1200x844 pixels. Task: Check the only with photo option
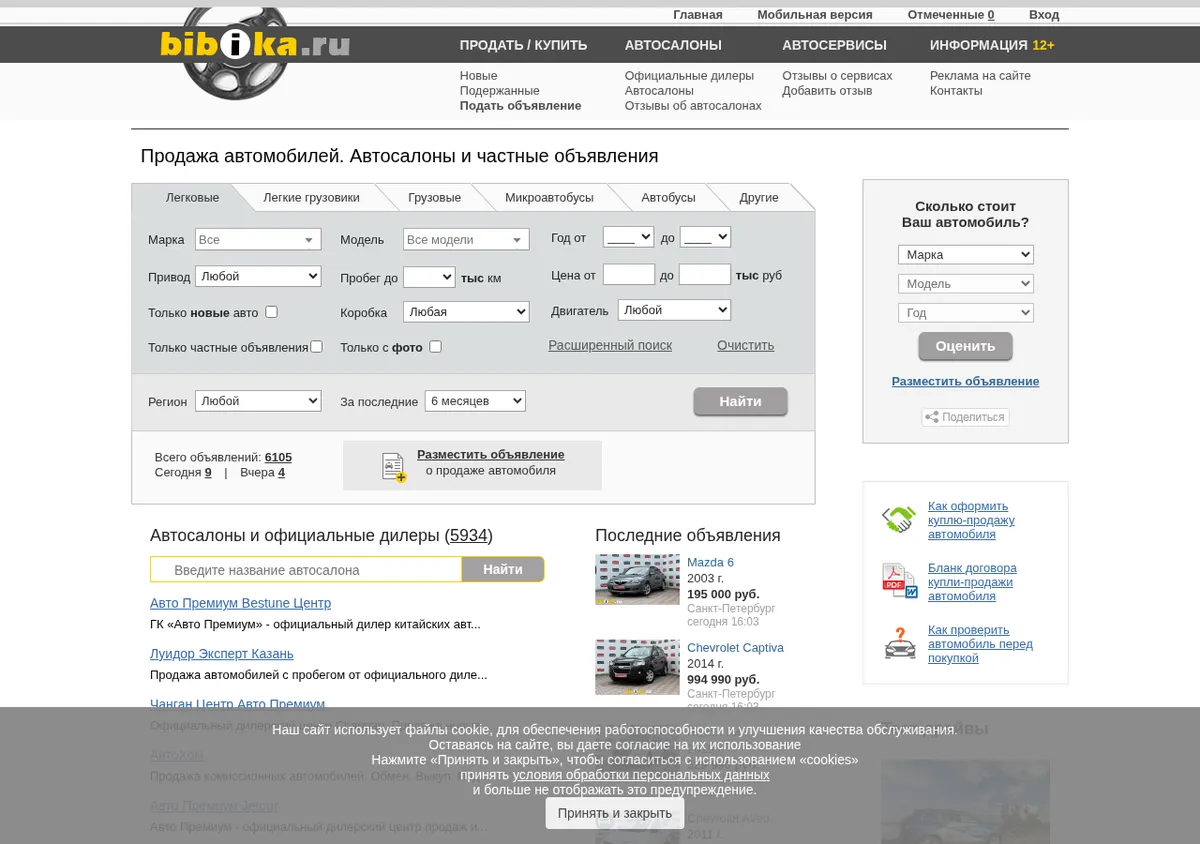pyautogui.click(x=435, y=347)
